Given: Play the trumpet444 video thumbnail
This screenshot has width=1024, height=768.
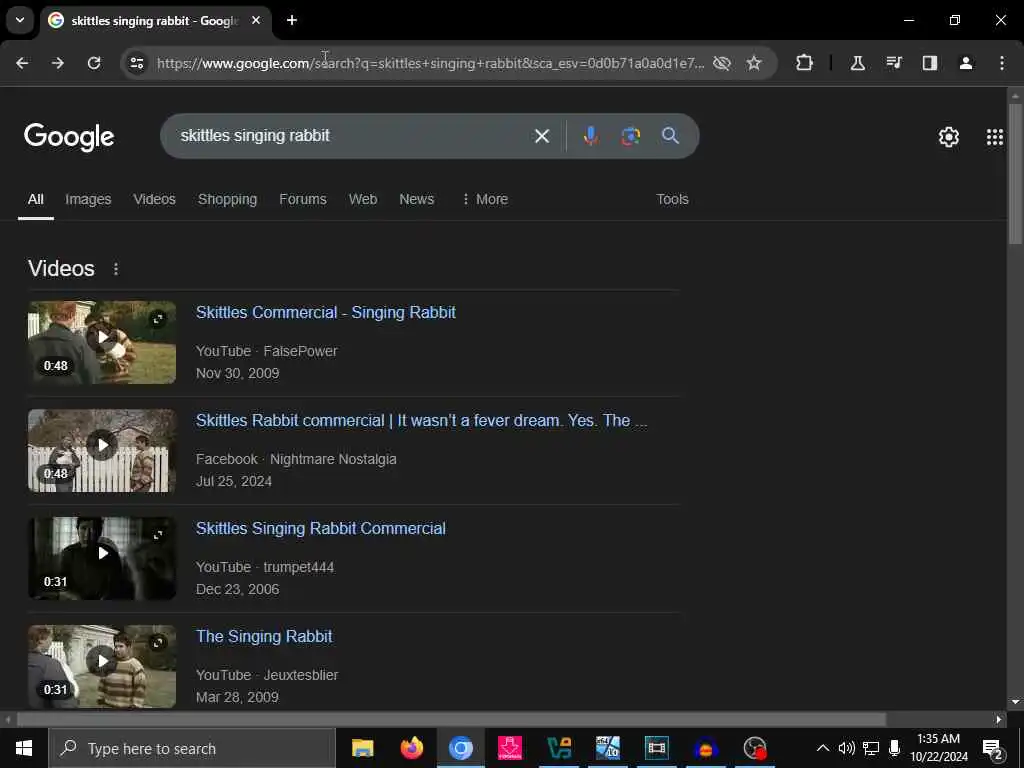Looking at the screenshot, I should pyautogui.click(x=102, y=558).
